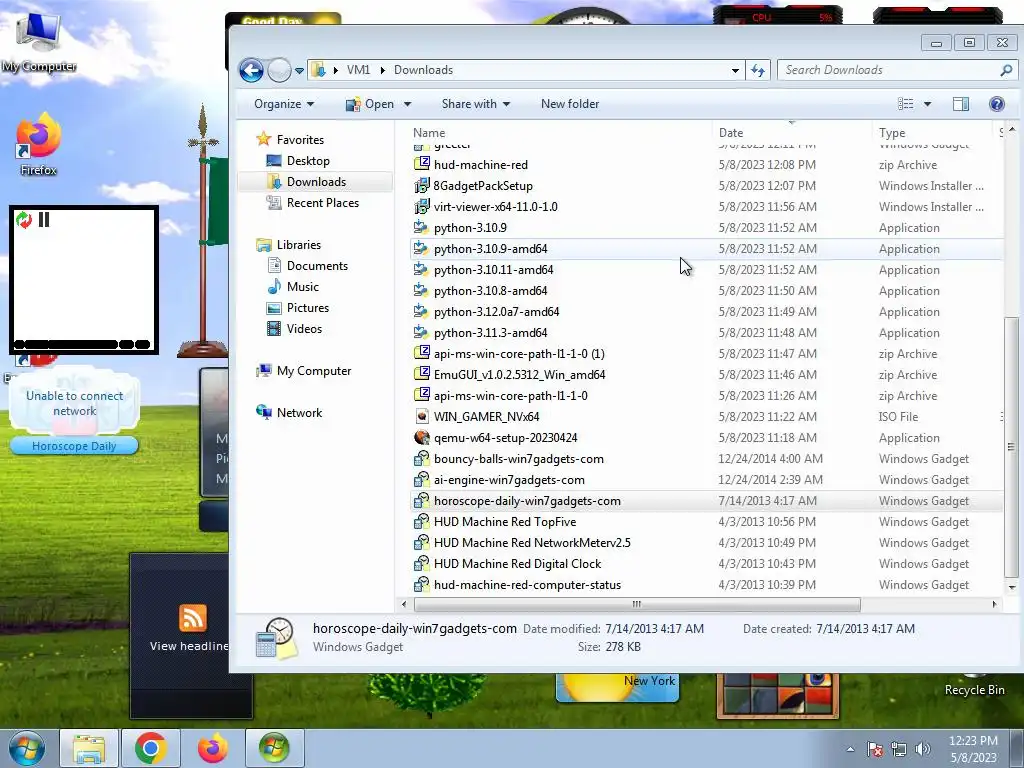
Task: Open Firefox from the taskbar
Action: [212, 748]
